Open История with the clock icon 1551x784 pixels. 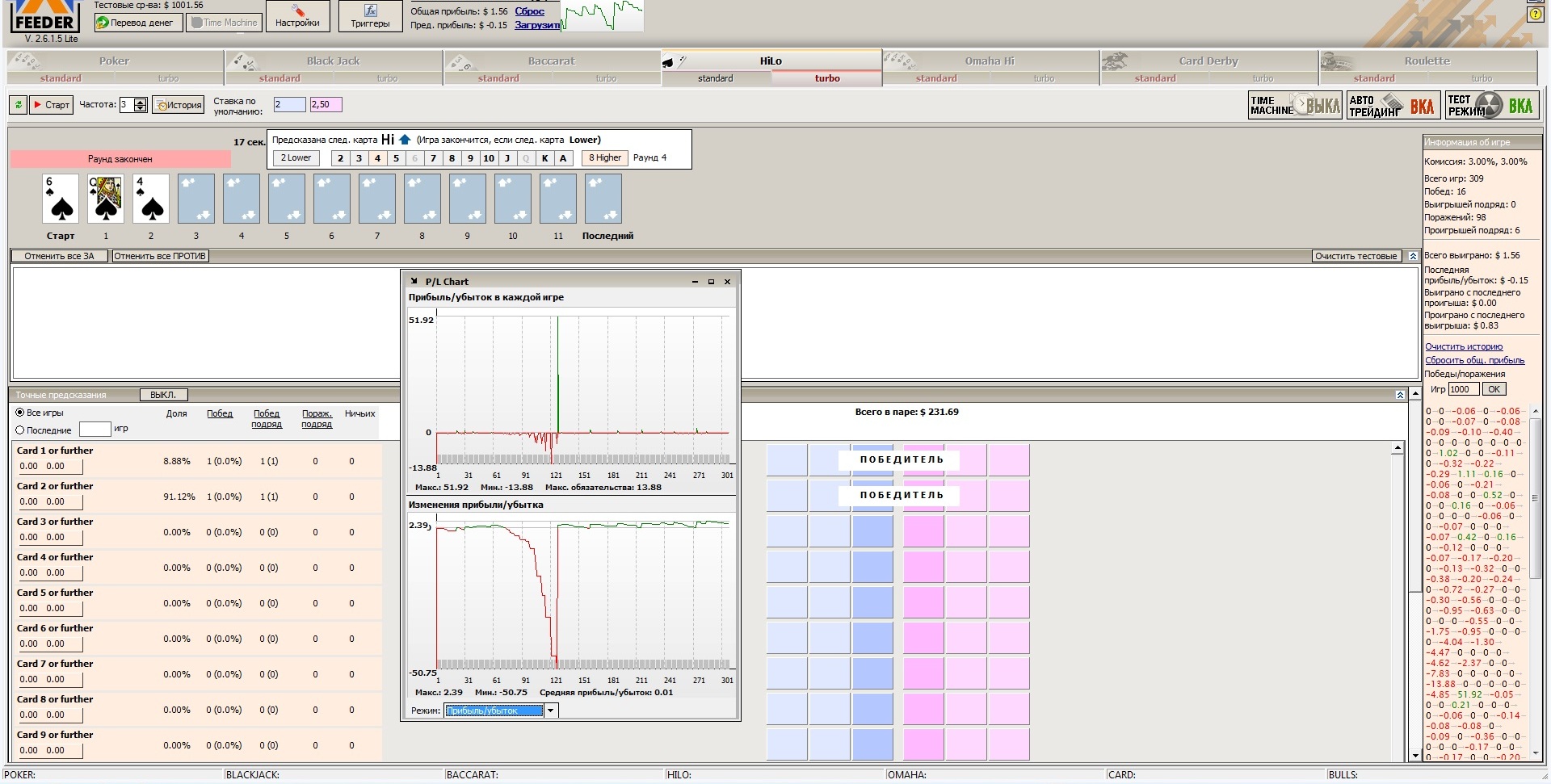click(178, 105)
